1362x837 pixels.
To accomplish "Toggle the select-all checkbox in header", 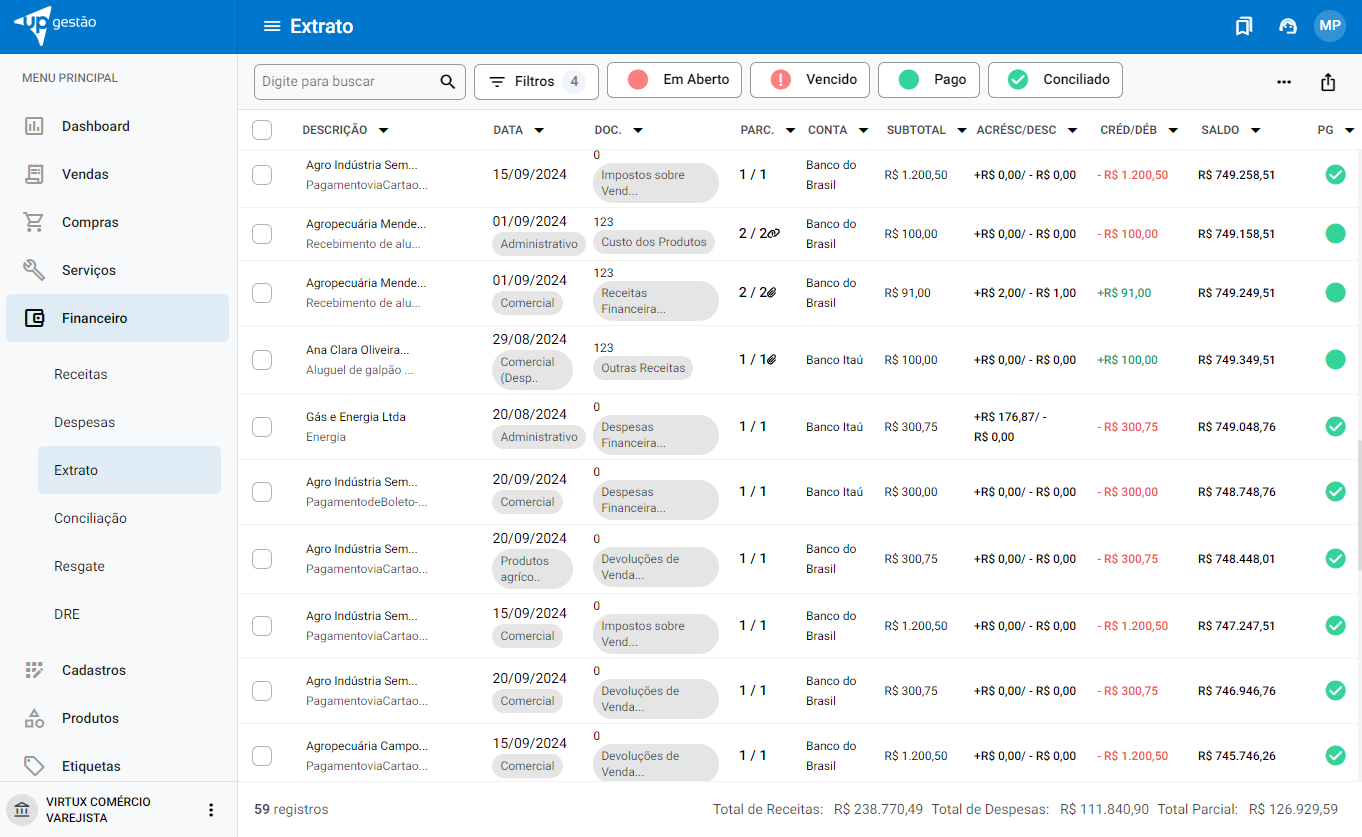I will [x=262, y=130].
